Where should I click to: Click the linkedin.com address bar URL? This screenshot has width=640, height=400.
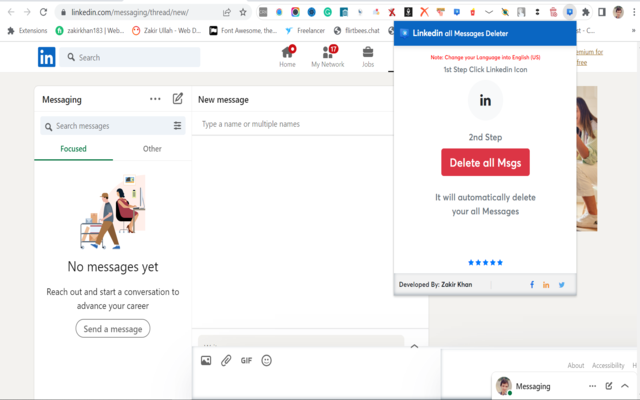[130, 12]
